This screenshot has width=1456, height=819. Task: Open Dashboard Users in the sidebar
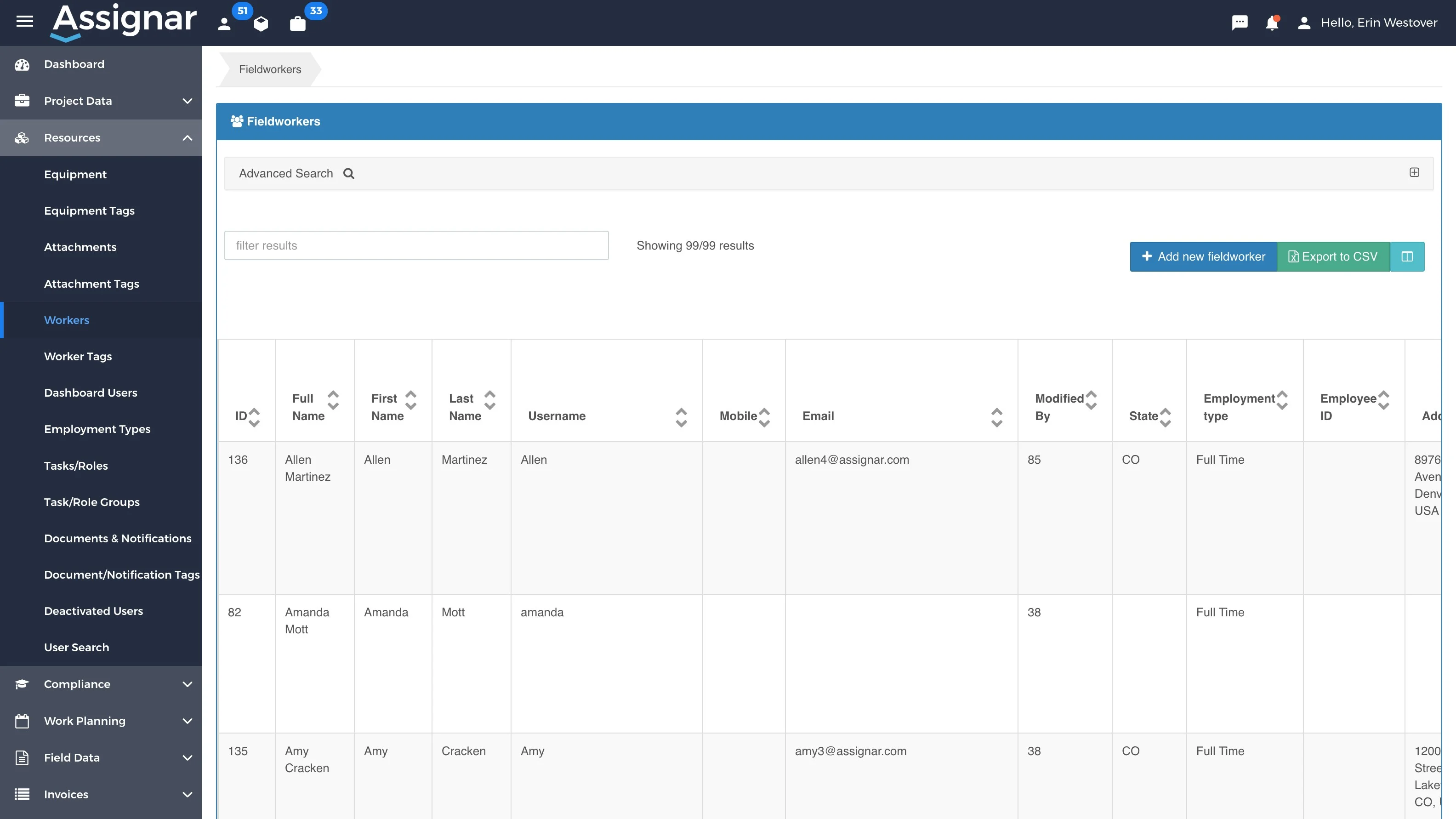101,393
